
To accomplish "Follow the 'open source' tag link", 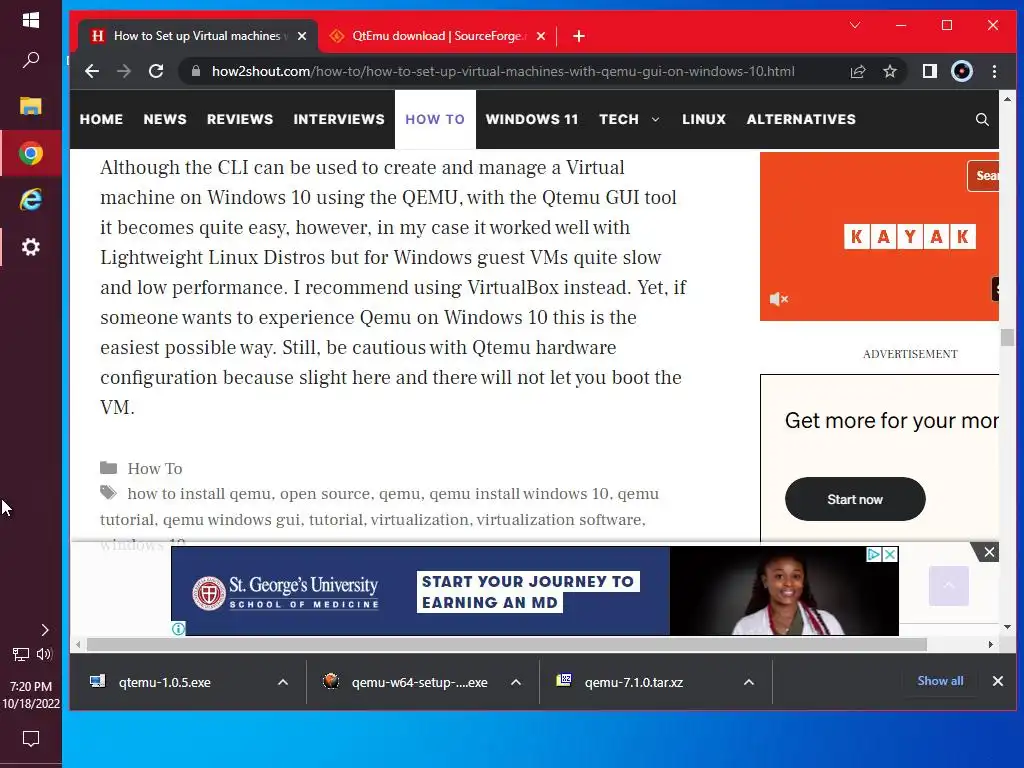I will point(325,494).
